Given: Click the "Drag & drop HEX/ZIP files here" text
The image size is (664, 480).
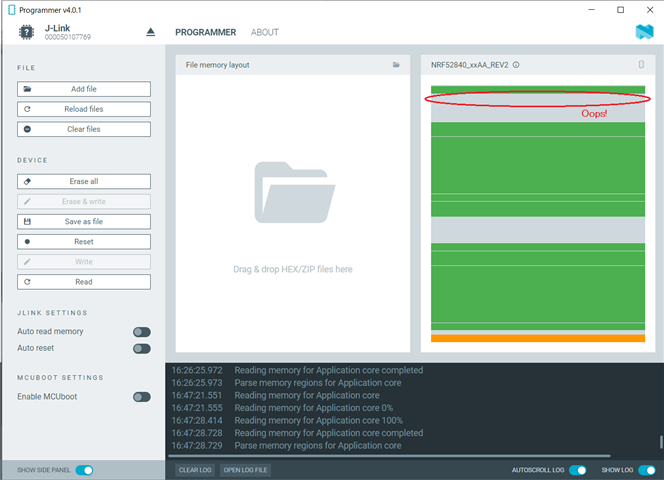Looking at the screenshot, I should pyautogui.click(x=293, y=269).
